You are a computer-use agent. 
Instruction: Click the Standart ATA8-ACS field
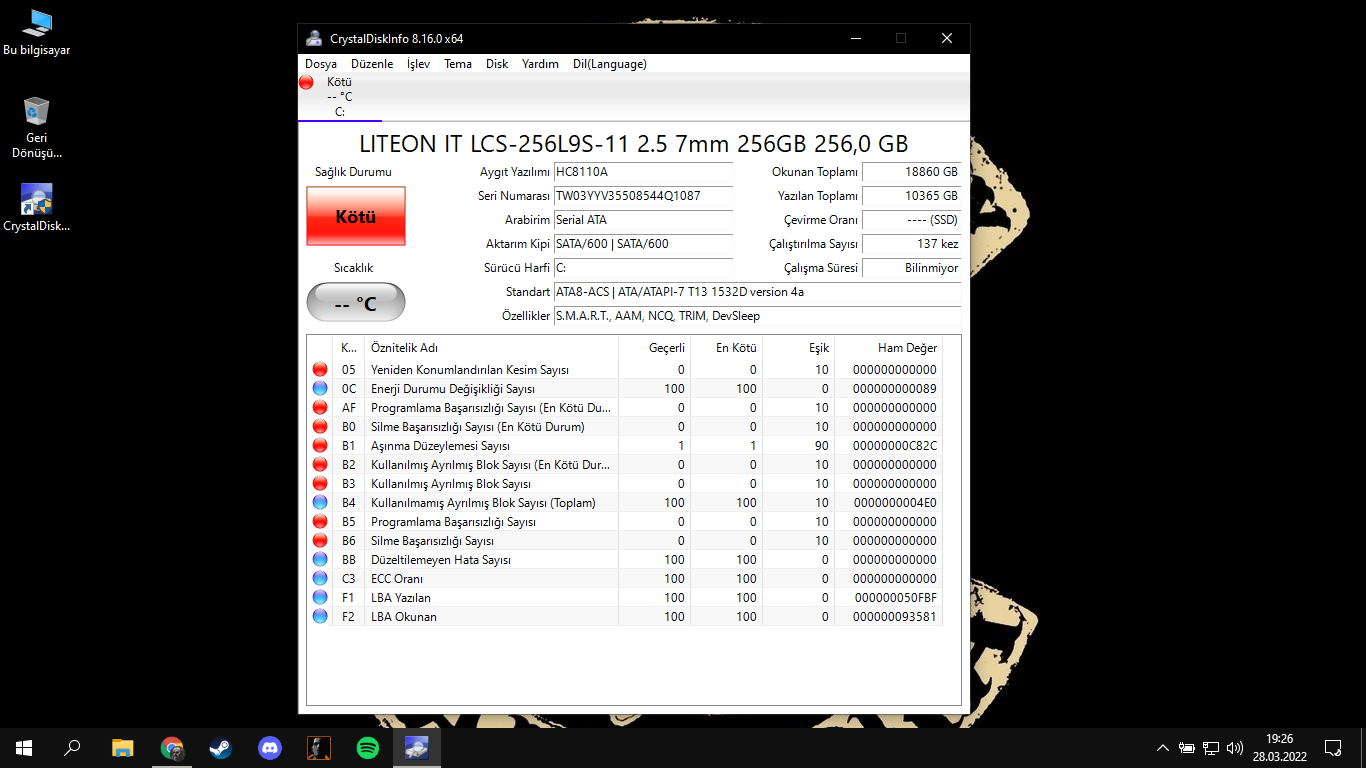757,292
